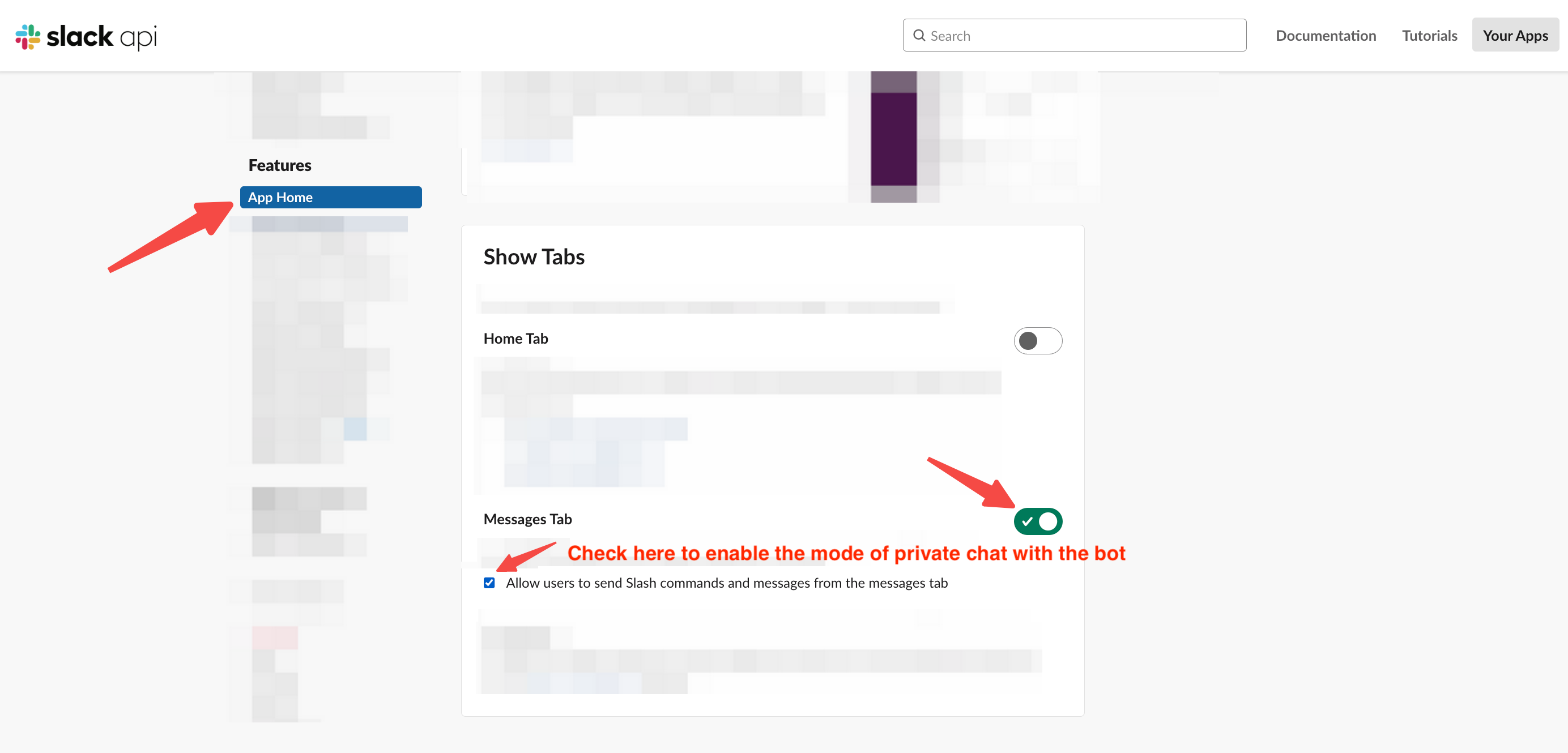Image resolution: width=1568 pixels, height=753 pixels.
Task: Click the Your Apps button
Action: pos(1515,35)
